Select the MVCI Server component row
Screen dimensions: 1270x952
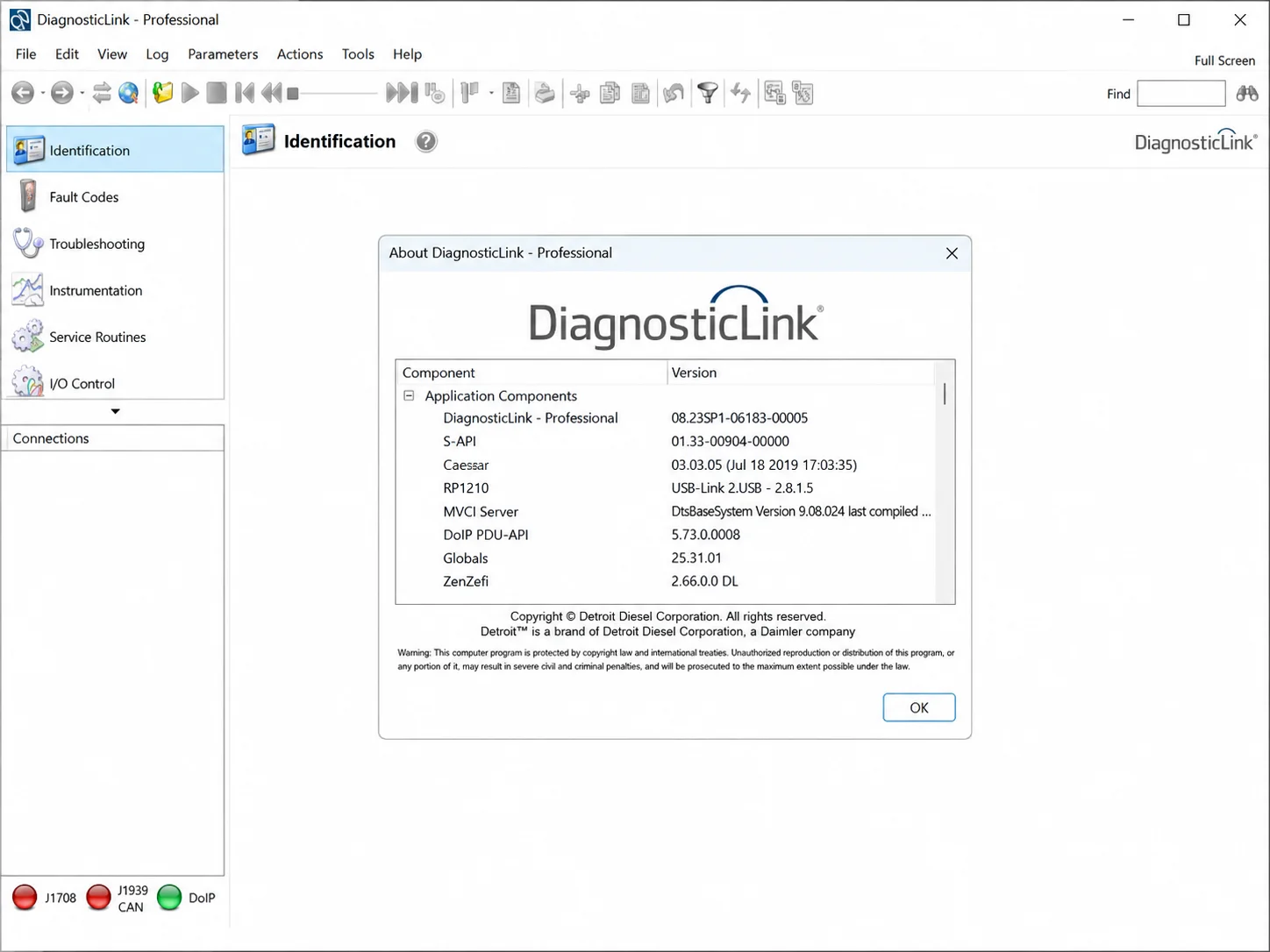click(x=666, y=511)
